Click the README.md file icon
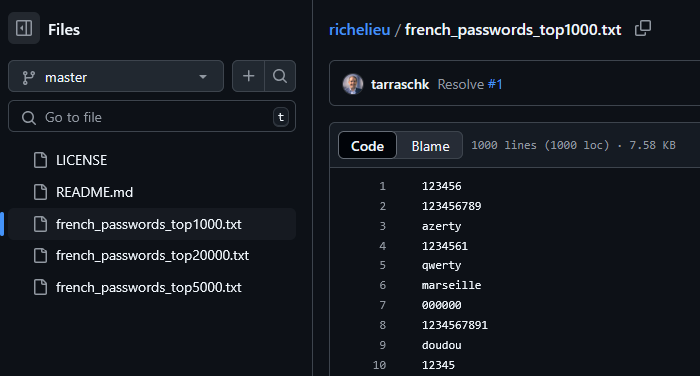Viewport: 700px width, 376px height. click(x=40, y=192)
